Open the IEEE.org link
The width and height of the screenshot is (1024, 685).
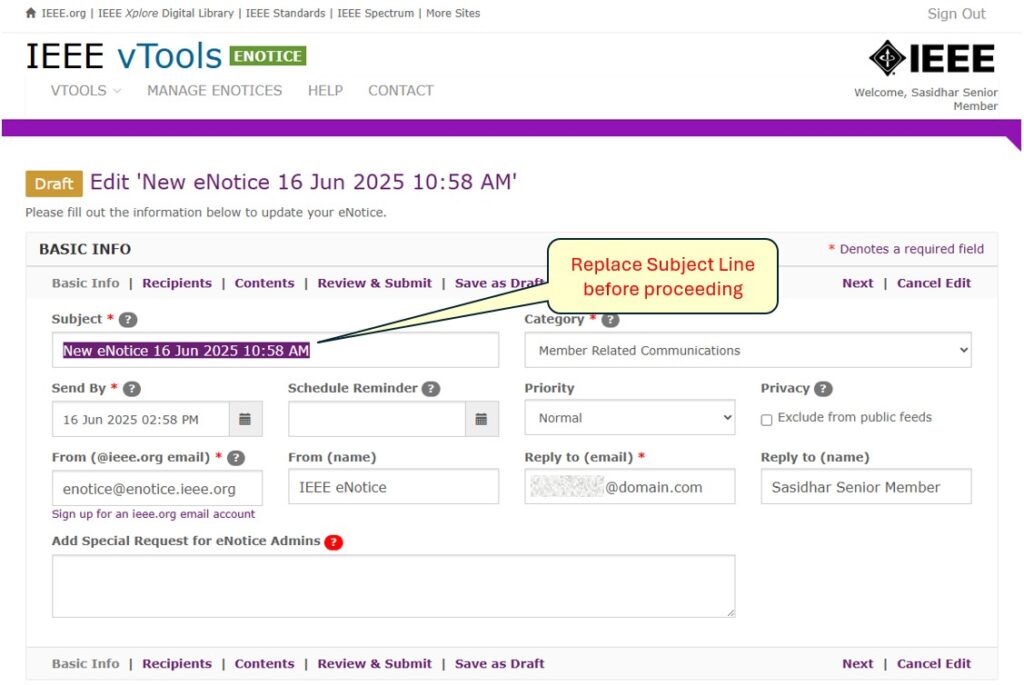click(x=63, y=13)
